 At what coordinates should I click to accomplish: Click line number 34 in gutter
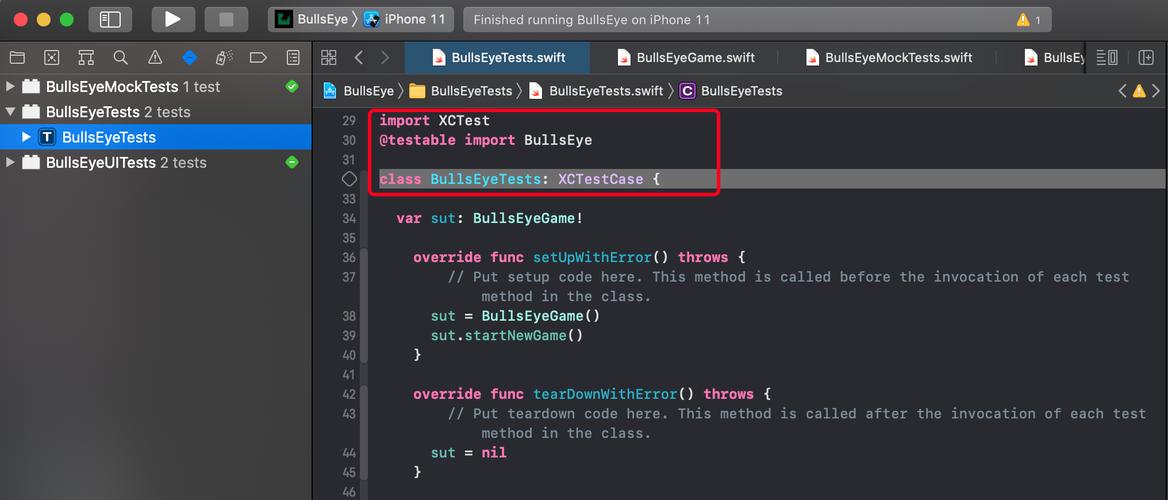[x=349, y=218]
